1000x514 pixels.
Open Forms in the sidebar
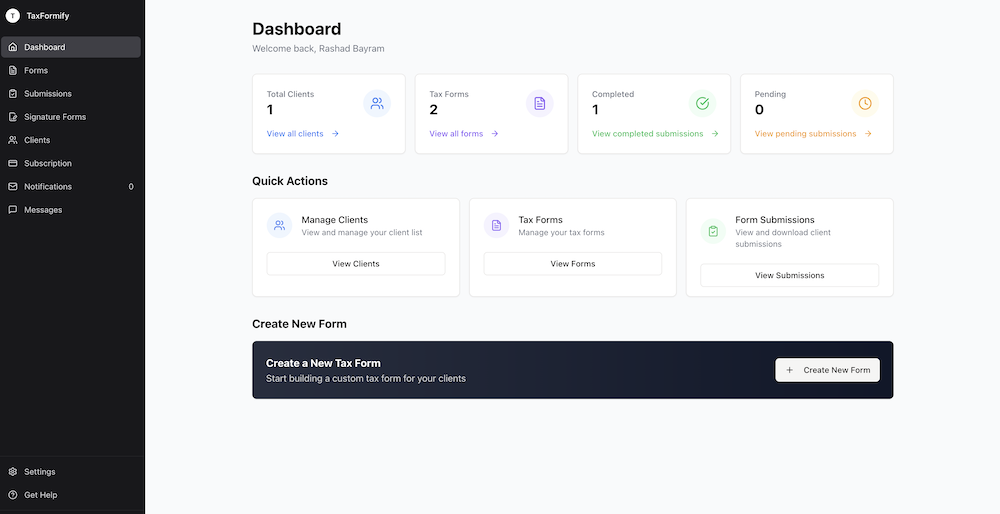click(x=36, y=71)
